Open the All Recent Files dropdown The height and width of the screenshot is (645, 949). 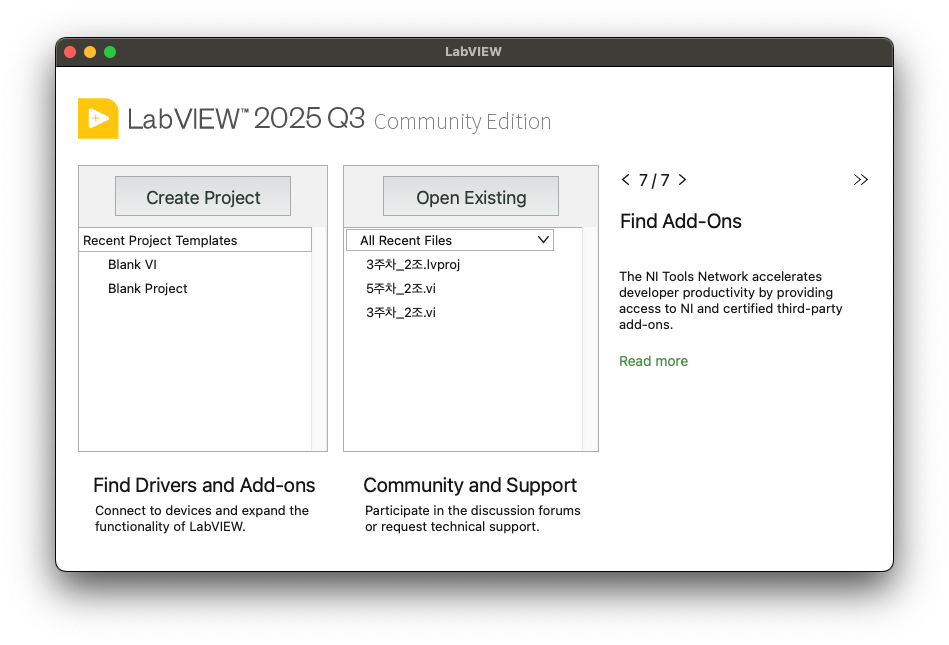point(450,240)
